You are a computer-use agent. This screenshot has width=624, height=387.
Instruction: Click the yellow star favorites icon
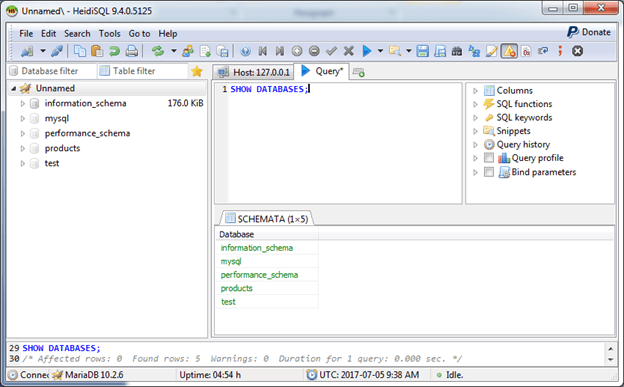pyautogui.click(x=197, y=71)
